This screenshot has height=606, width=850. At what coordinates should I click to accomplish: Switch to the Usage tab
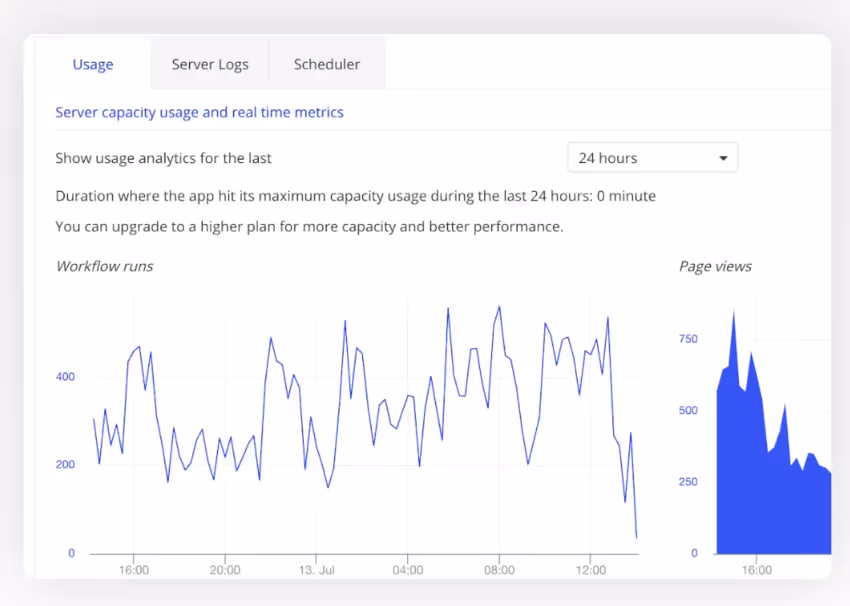pos(93,64)
